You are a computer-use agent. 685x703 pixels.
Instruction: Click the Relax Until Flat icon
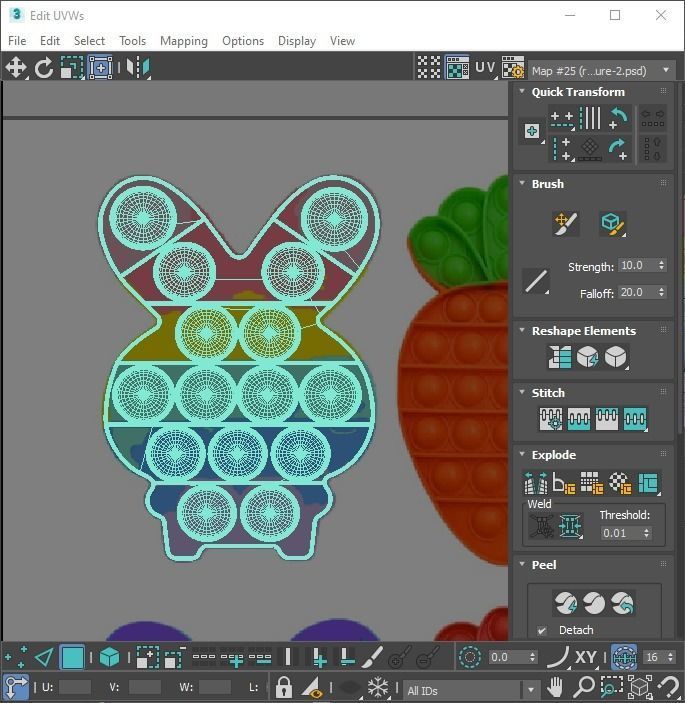point(587,357)
